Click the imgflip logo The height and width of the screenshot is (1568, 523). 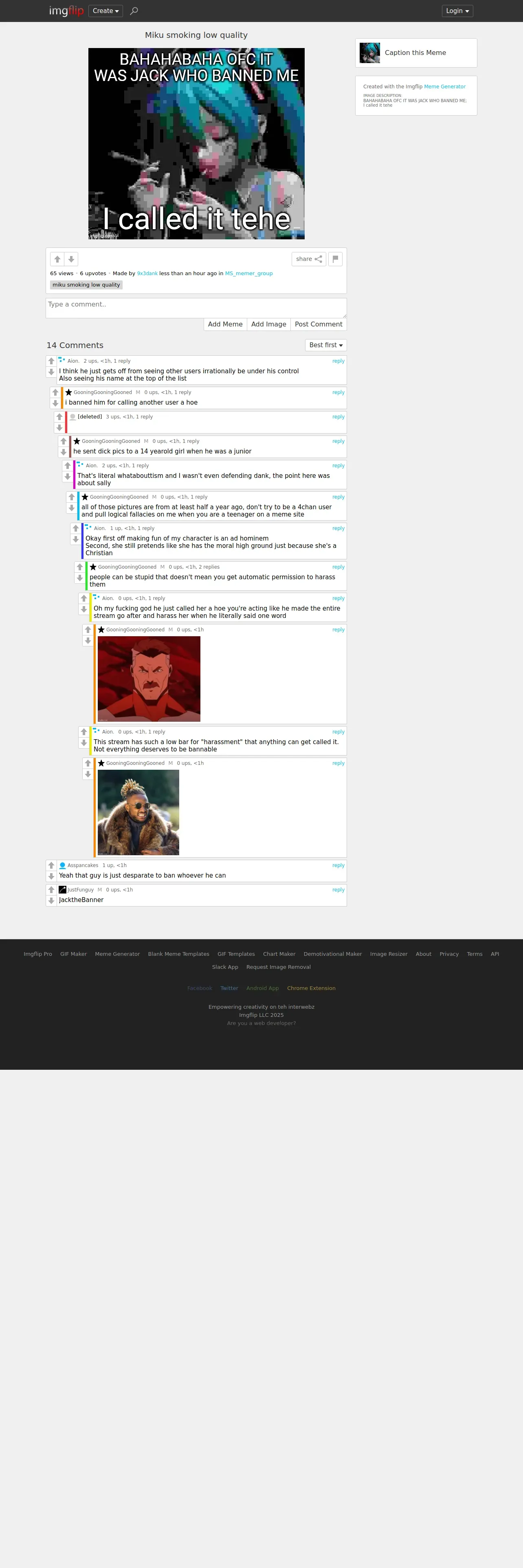click(66, 11)
